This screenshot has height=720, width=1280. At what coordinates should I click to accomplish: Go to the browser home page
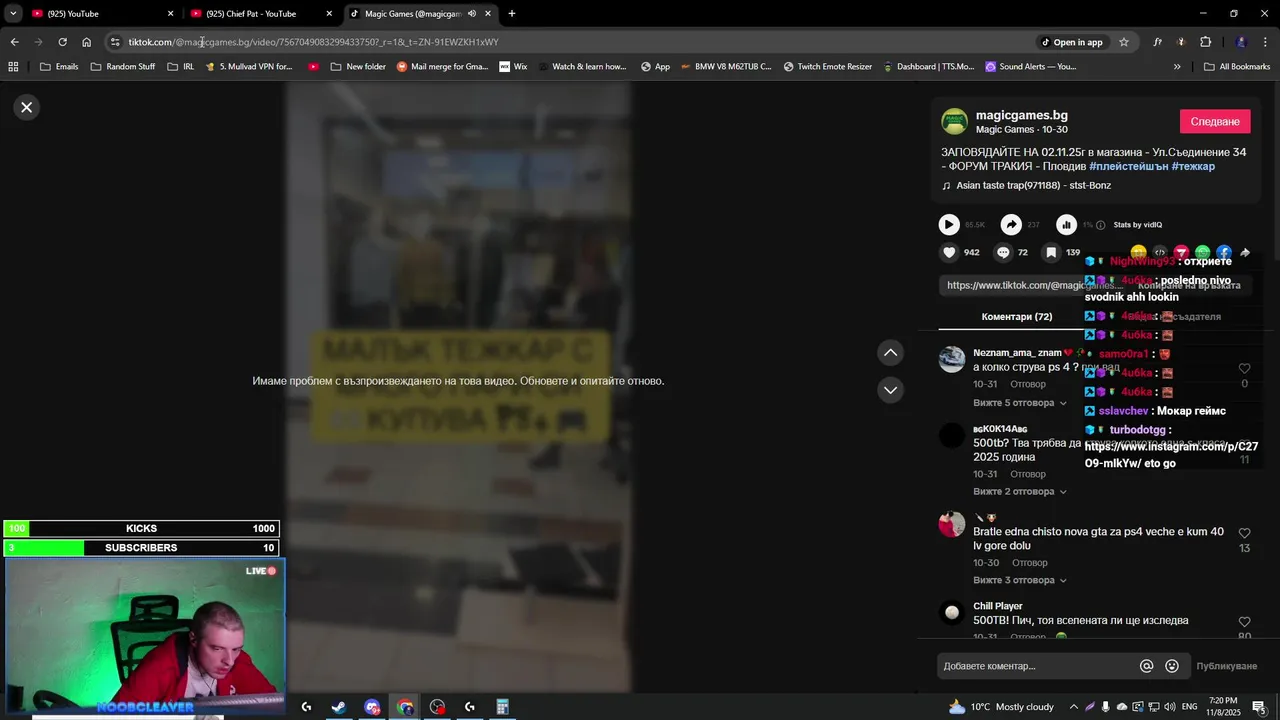87,42
